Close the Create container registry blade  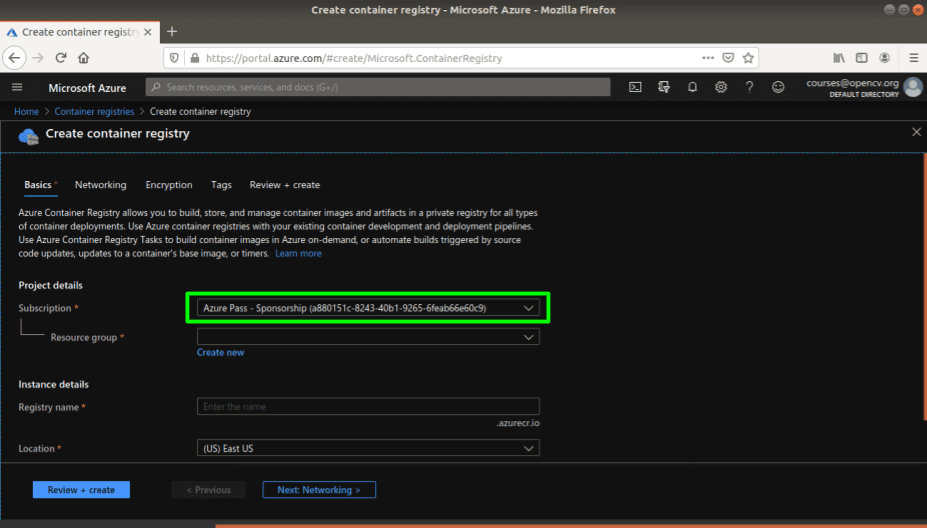click(x=916, y=132)
